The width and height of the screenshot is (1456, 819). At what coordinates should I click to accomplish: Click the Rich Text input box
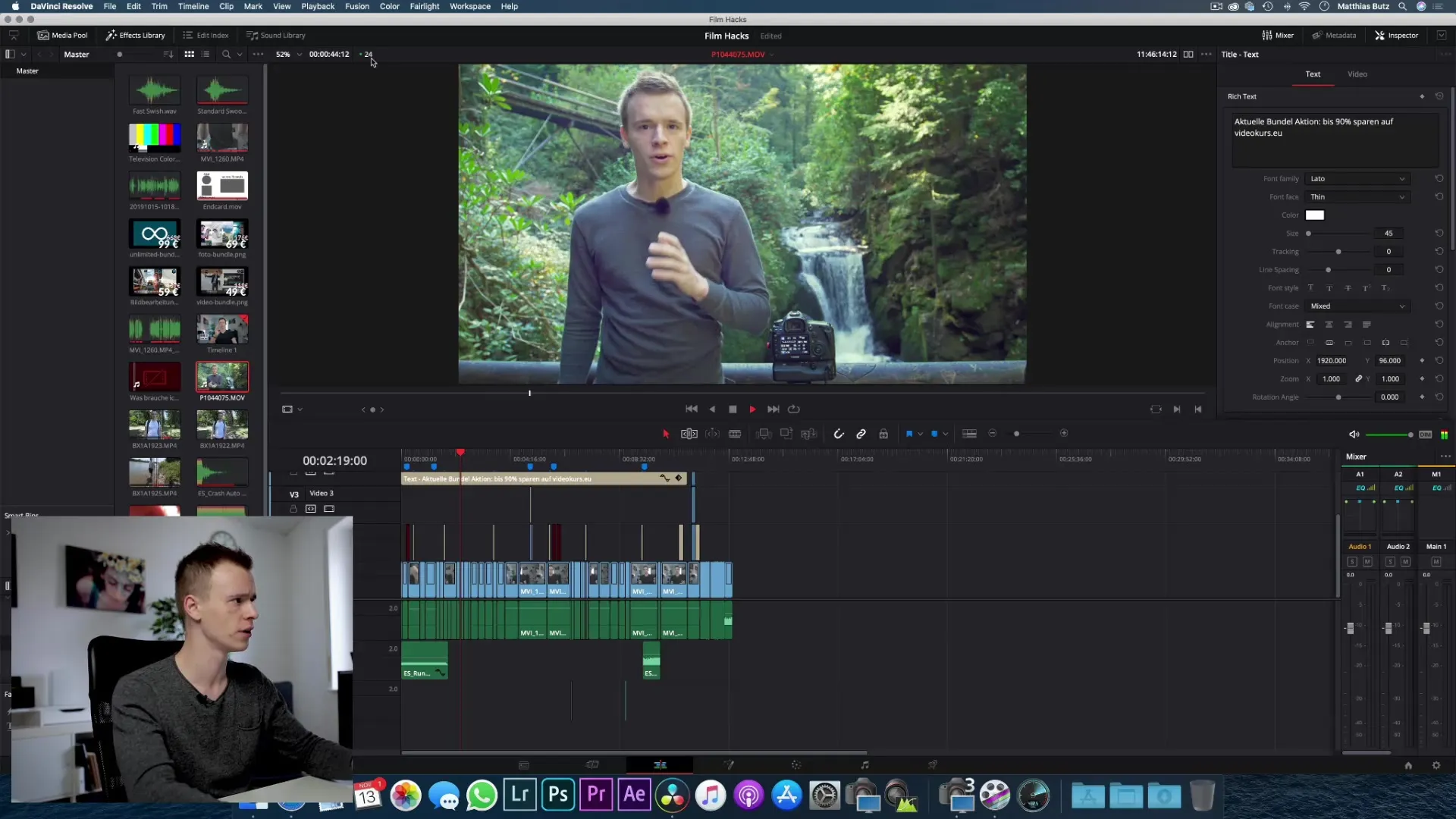tap(1335, 140)
